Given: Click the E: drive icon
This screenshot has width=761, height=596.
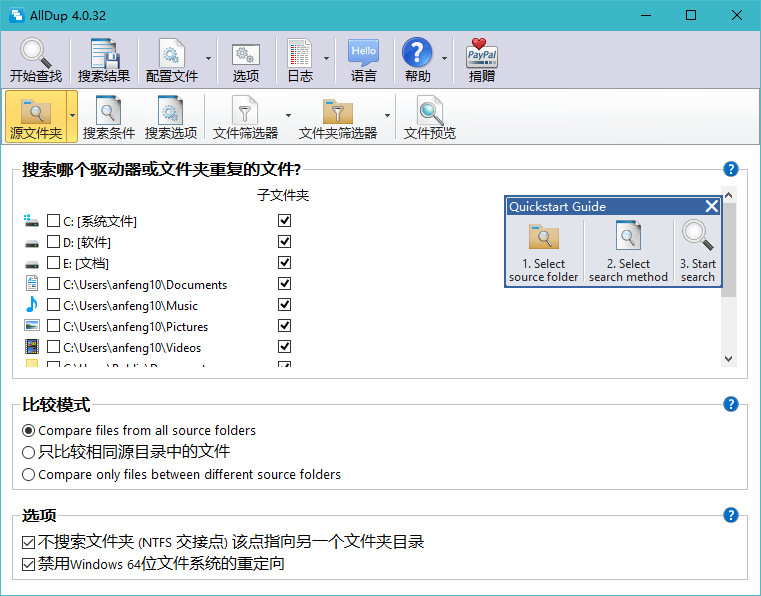Looking at the screenshot, I should [x=32, y=264].
